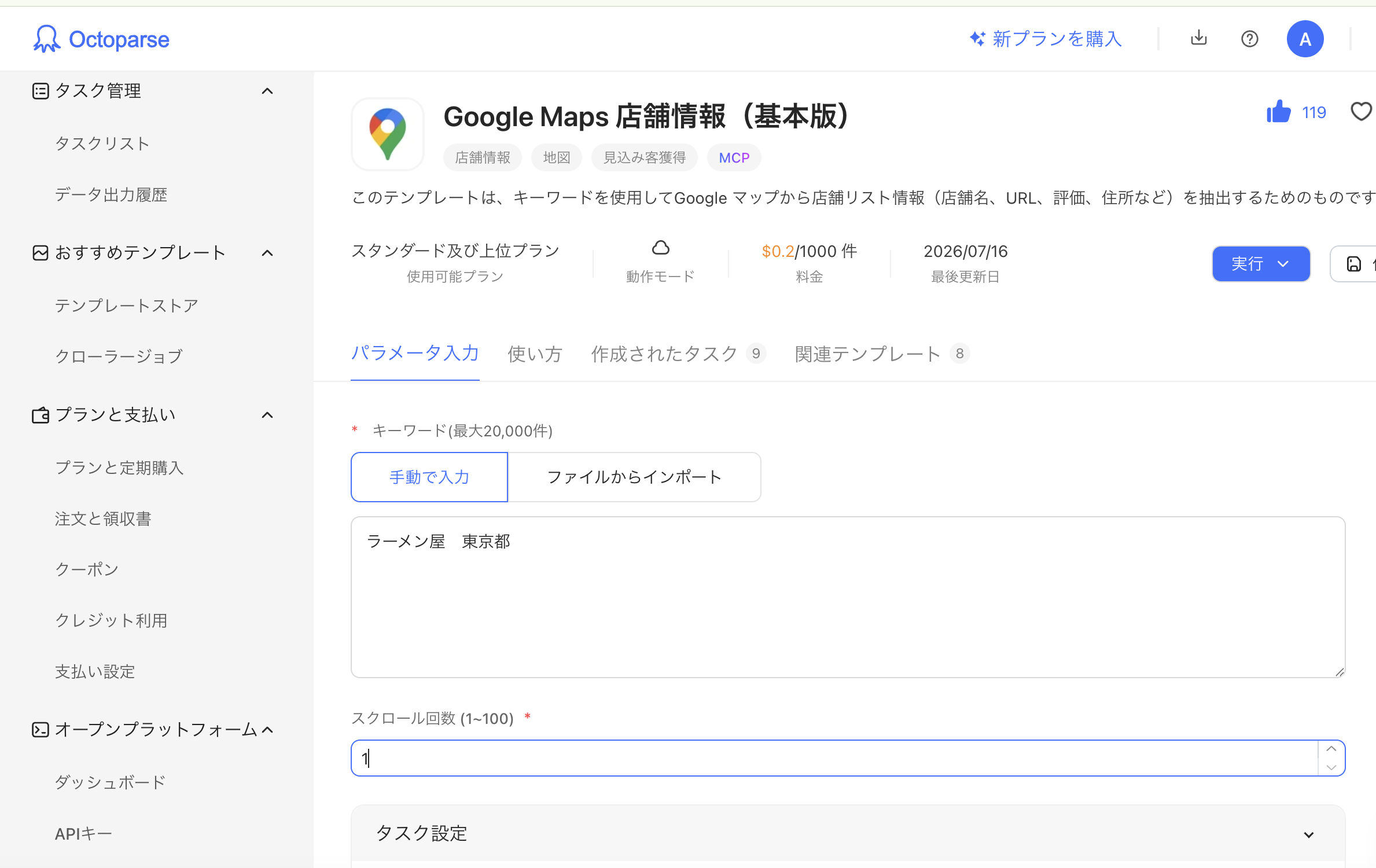Click the 新プランを購入 link

click(1057, 39)
